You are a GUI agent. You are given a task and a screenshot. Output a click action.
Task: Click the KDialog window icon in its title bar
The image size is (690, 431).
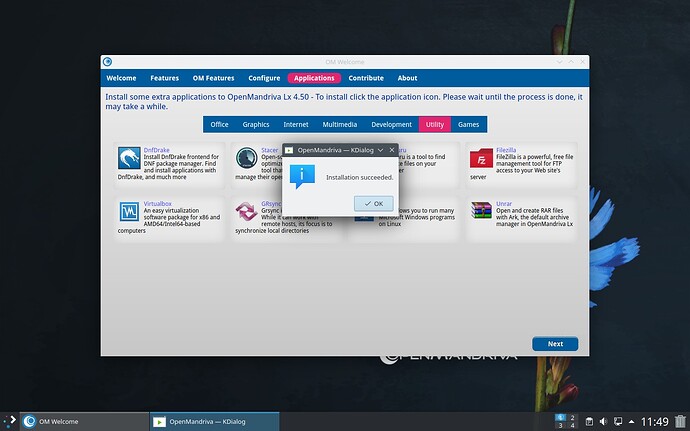pos(289,150)
